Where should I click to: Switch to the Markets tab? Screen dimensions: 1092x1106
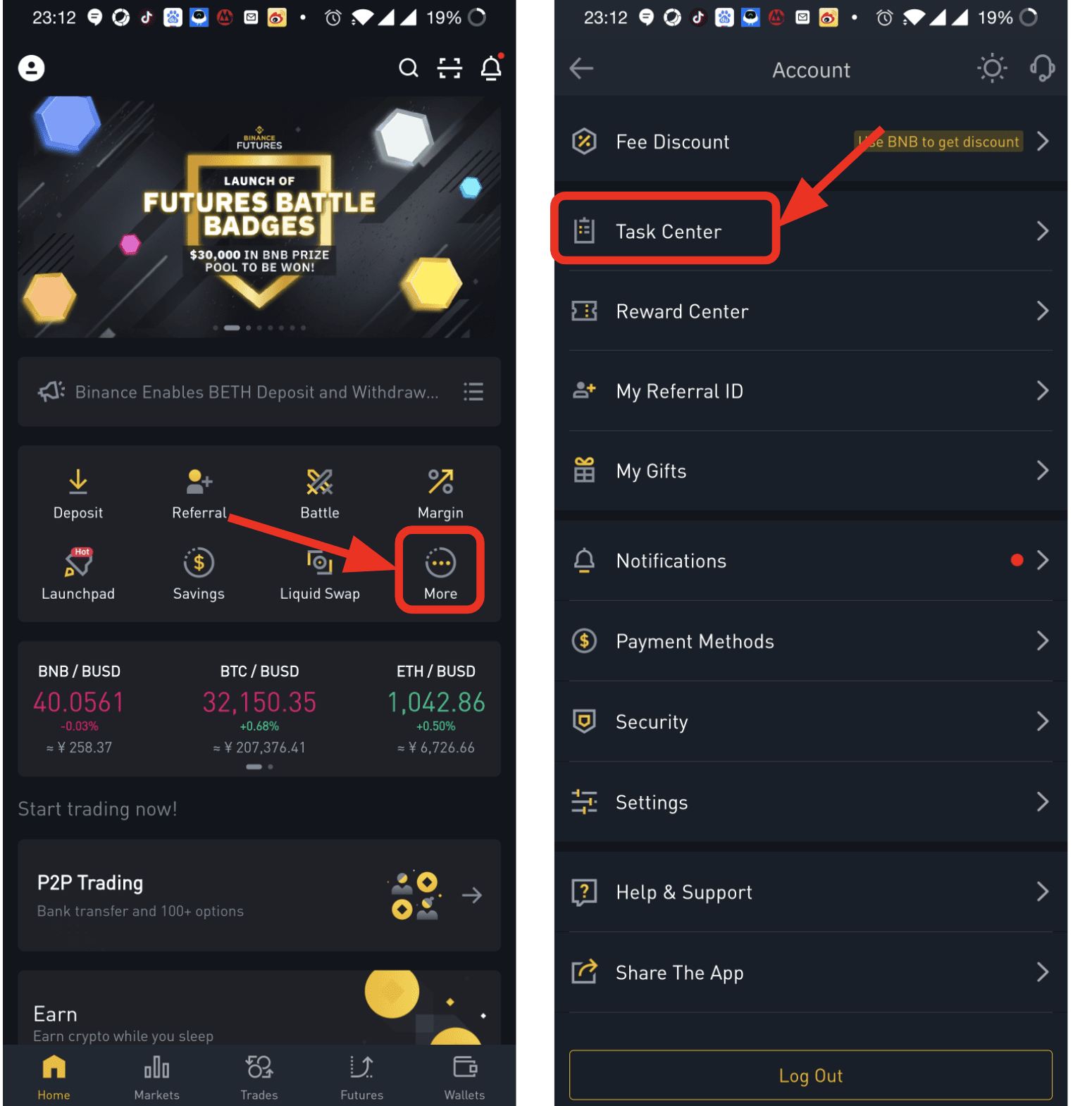coord(156,1078)
